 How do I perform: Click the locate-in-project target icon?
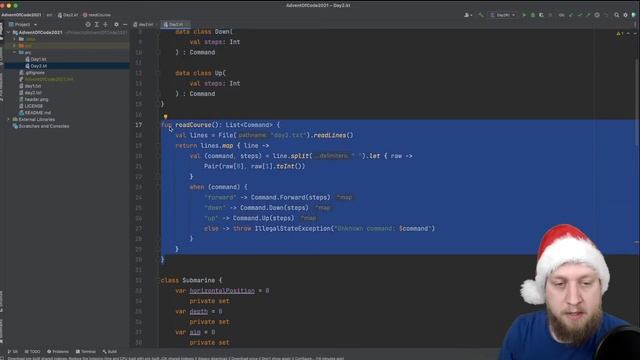(88, 24)
